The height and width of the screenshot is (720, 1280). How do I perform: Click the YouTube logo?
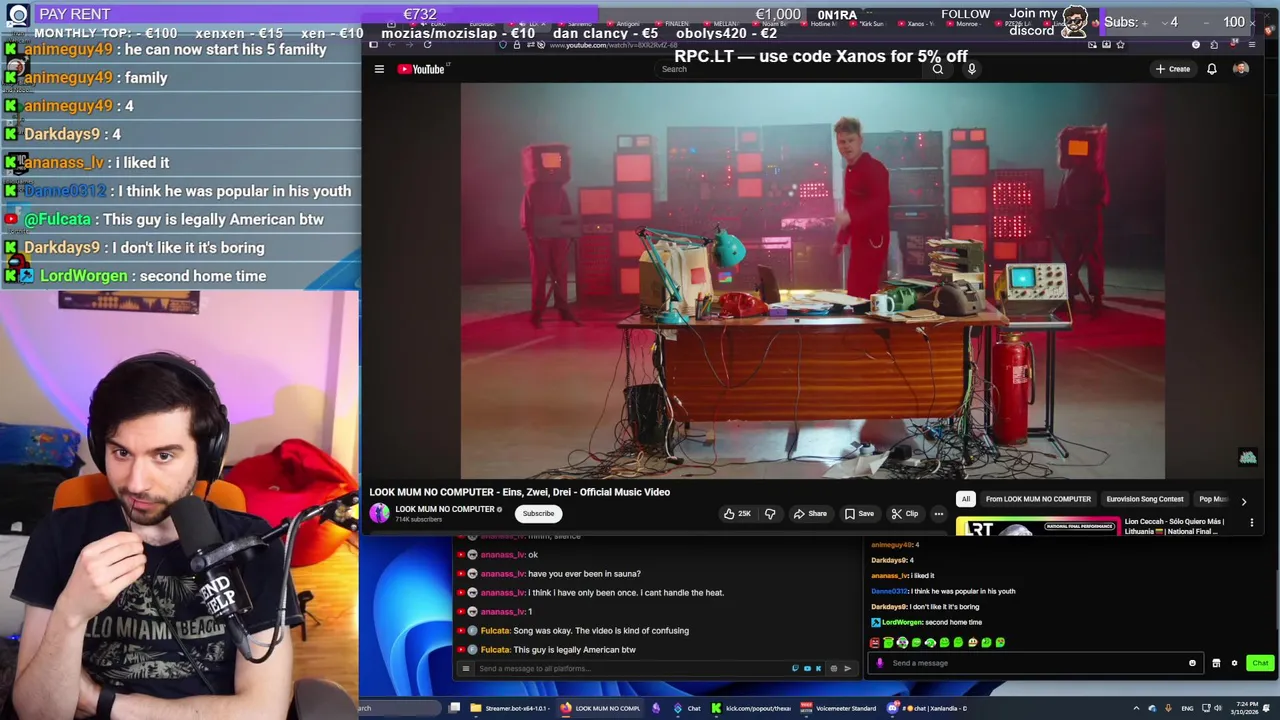pyautogui.click(x=421, y=69)
